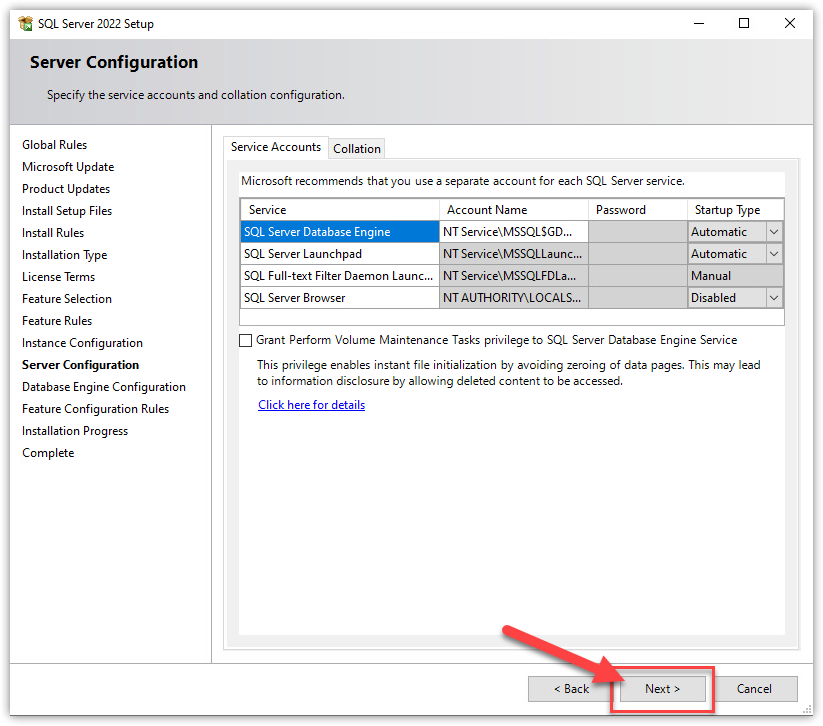Click the Account Name column header
Image resolution: width=823 pixels, height=726 pixels.
pos(514,209)
